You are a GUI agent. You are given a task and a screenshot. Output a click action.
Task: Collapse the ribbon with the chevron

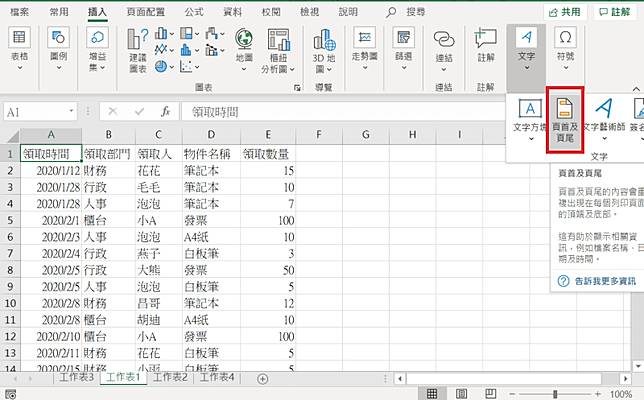tap(636, 89)
